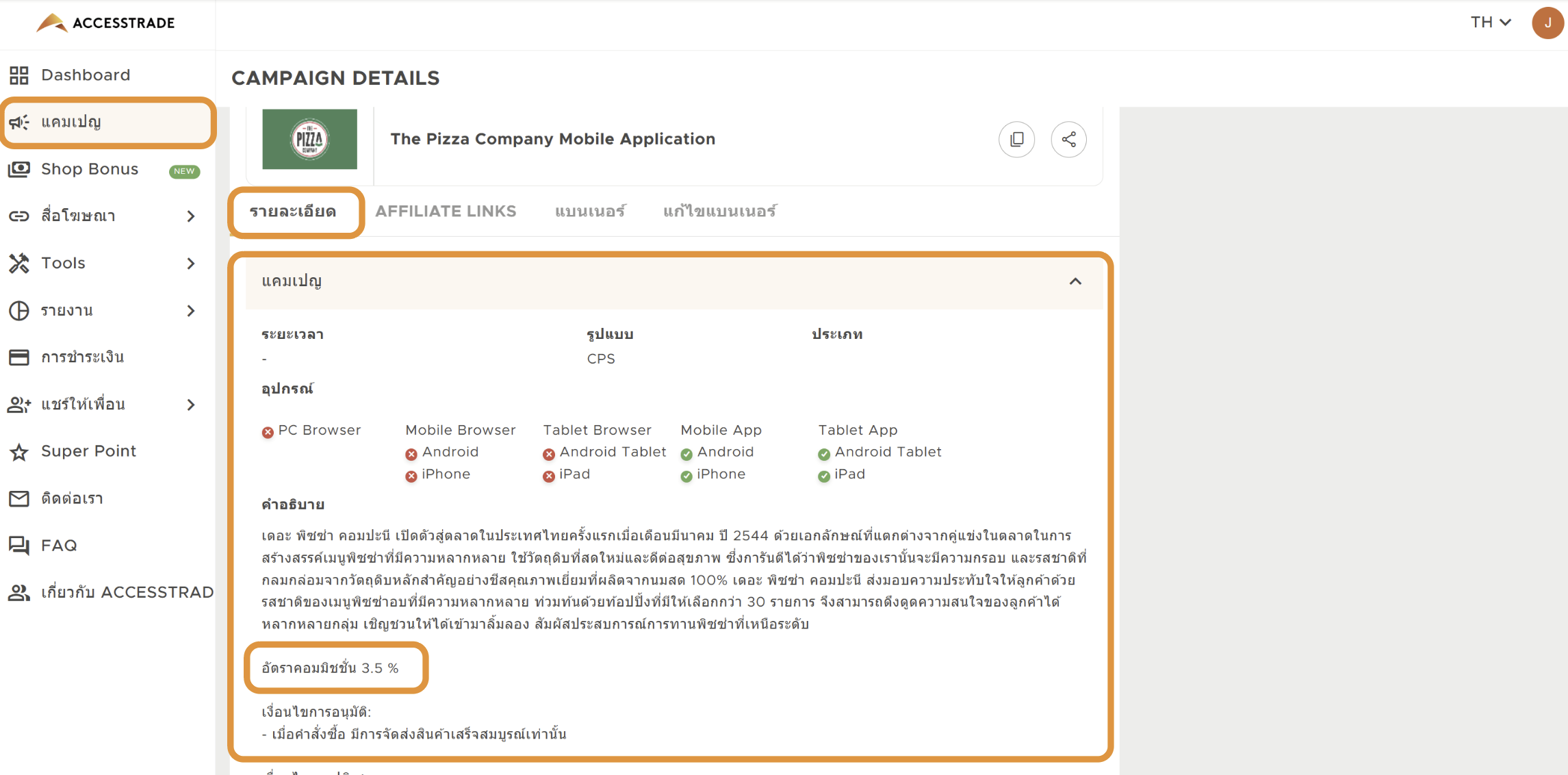This screenshot has width=1568, height=775.
Task: Click the CPS รูปแบบ value
Action: pyautogui.click(x=601, y=359)
